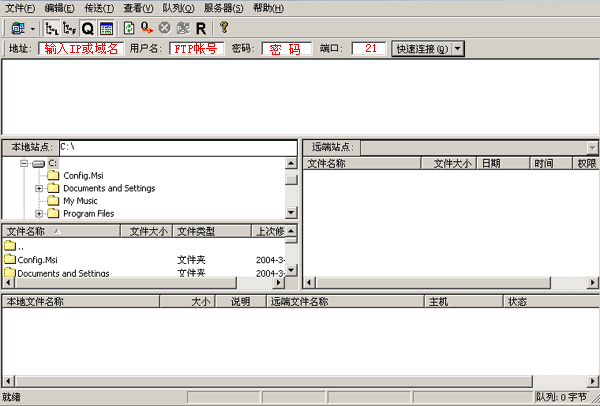
Task: Select the Program Files folder icon in tree
Action: click(53, 213)
